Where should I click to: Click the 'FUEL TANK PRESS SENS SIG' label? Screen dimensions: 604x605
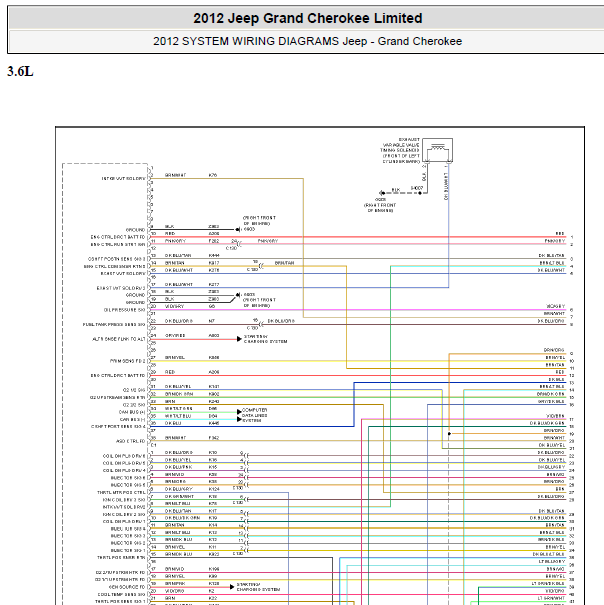[x=114, y=324]
